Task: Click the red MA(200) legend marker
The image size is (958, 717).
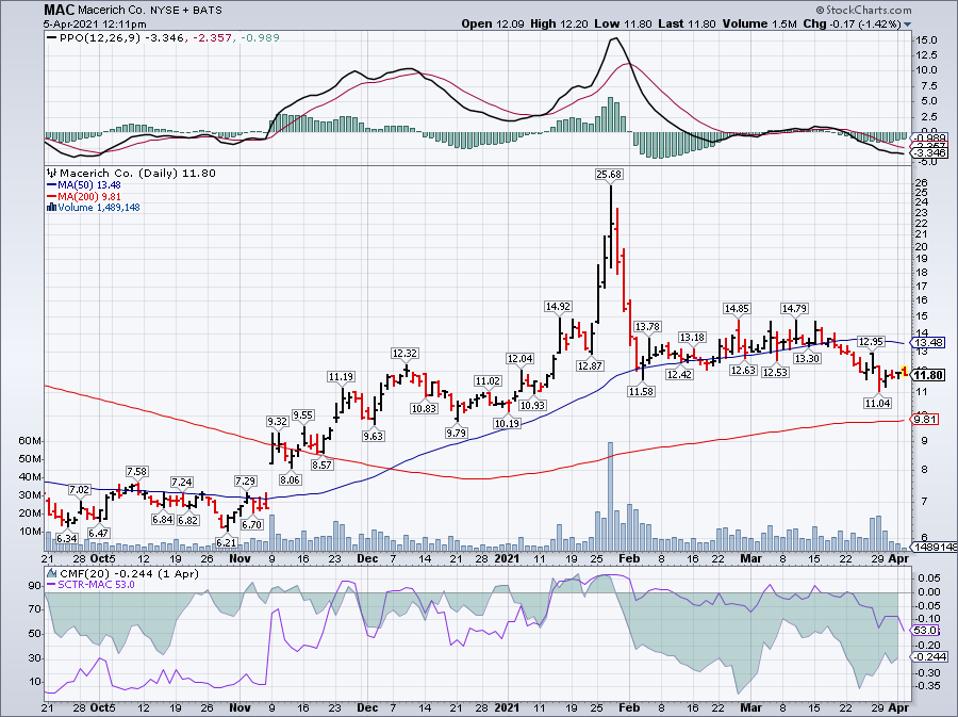Action: click(x=51, y=196)
